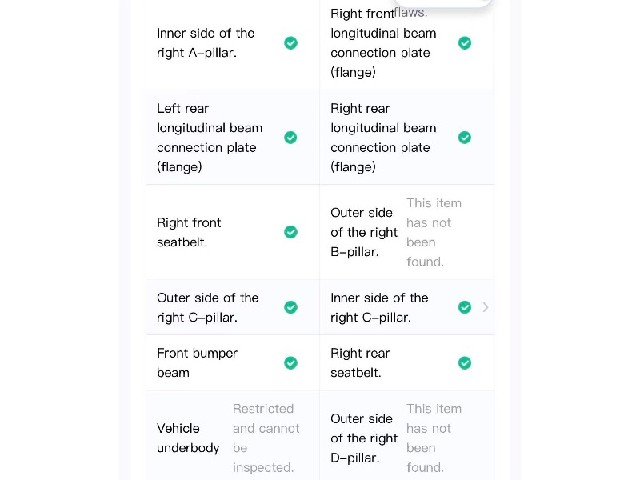
Task: Click B-pillar 'This item has not been found' text
Action: (x=434, y=232)
